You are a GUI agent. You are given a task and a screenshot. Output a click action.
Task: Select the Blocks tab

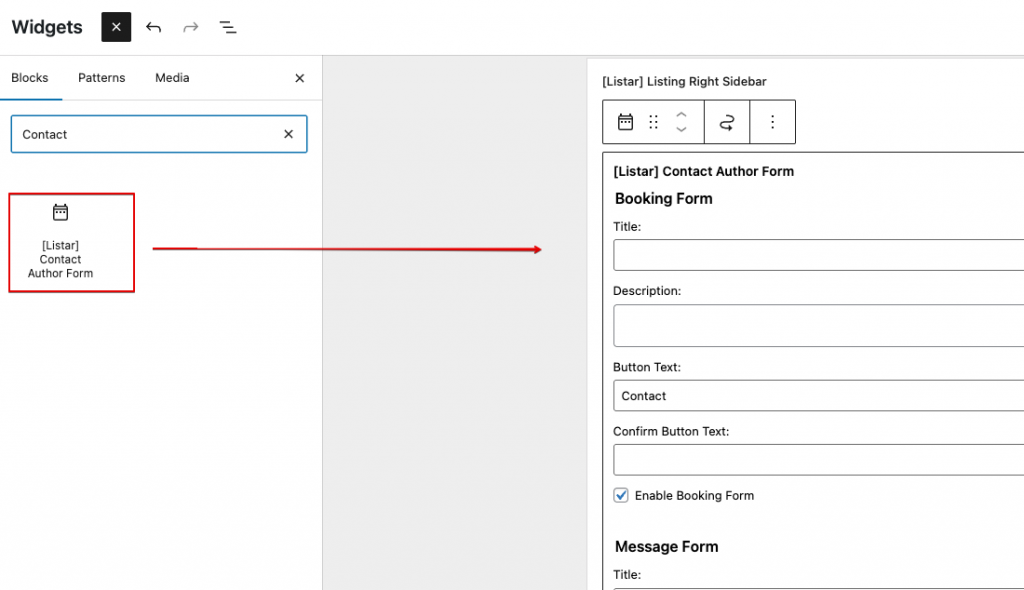pos(30,78)
